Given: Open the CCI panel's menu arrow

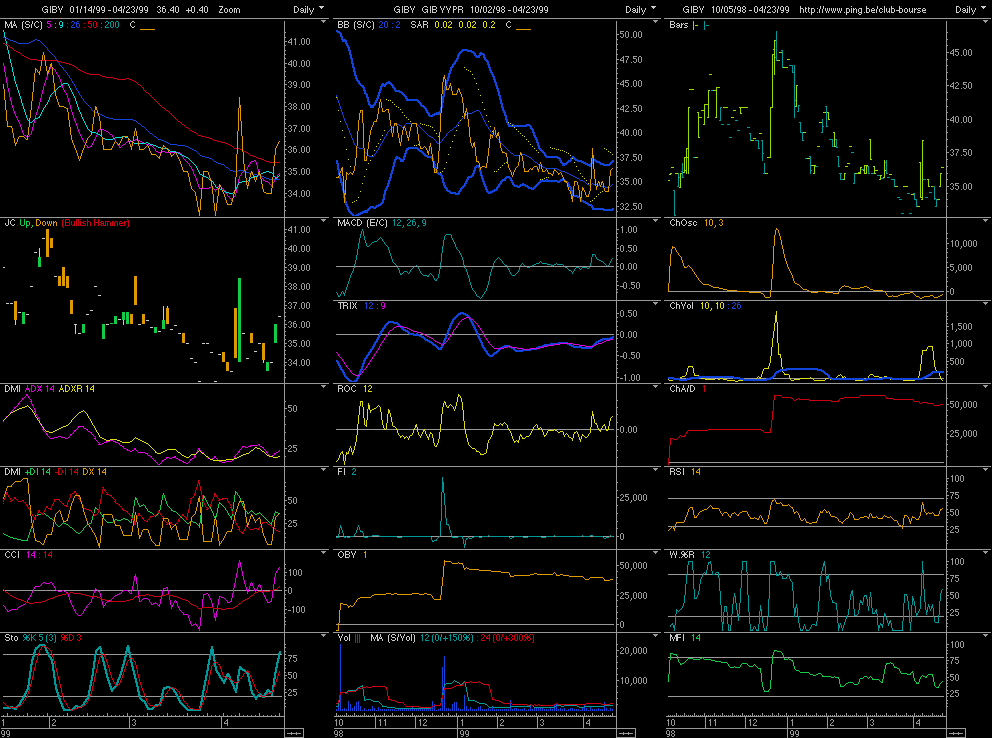Looking at the screenshot, I should click(x=324, y=552).
